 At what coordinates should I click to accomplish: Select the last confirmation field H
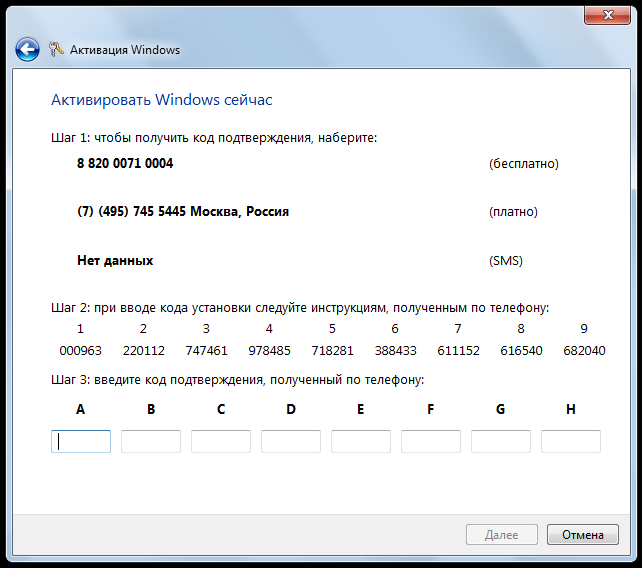(x=571, y=441)
